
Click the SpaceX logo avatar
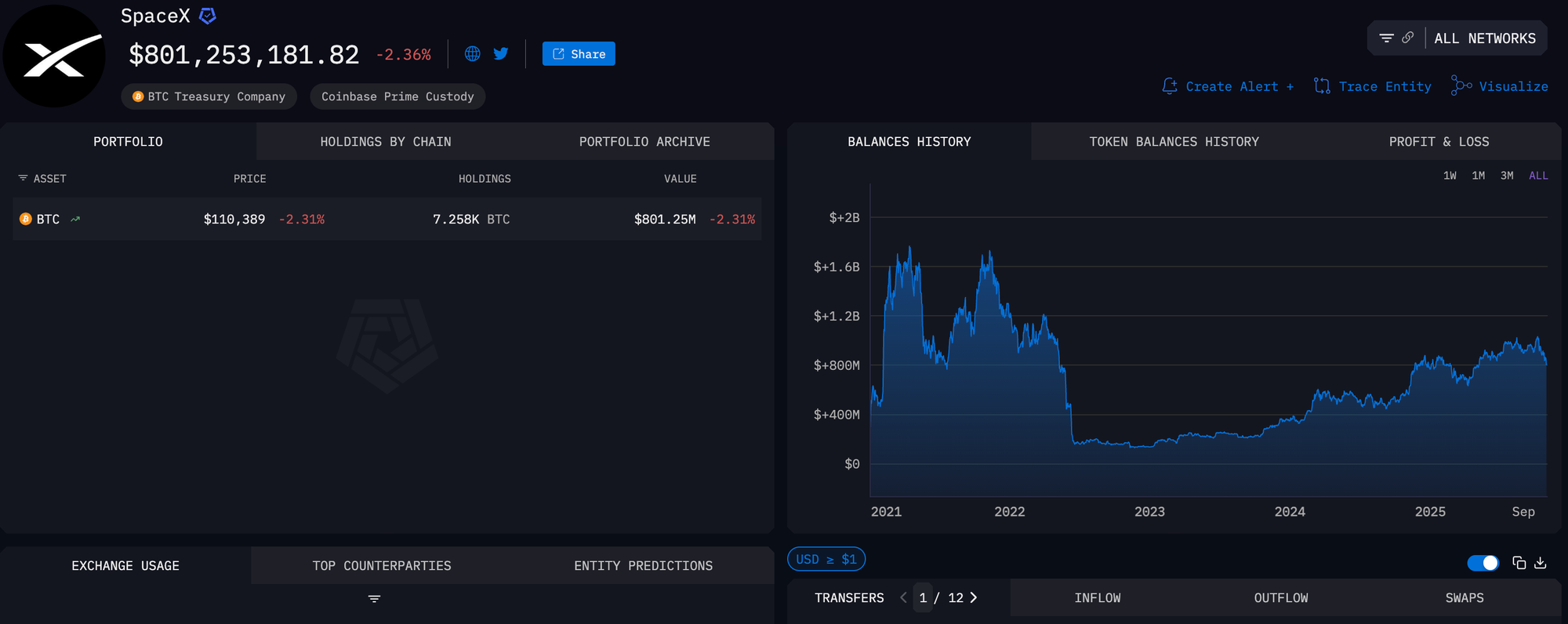[54, 56]
